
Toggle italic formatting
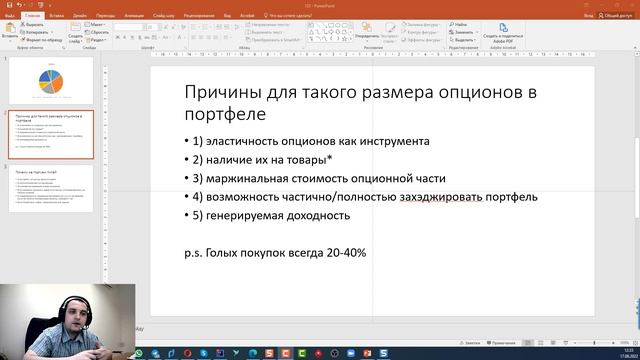(x=125, y=38)
